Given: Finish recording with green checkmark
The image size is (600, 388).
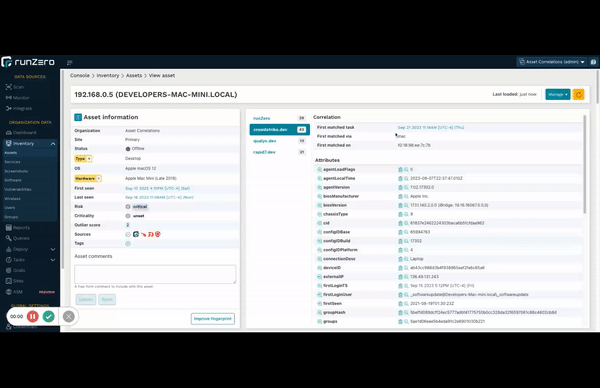Looking at the screenshot, I should coord(49,316).
